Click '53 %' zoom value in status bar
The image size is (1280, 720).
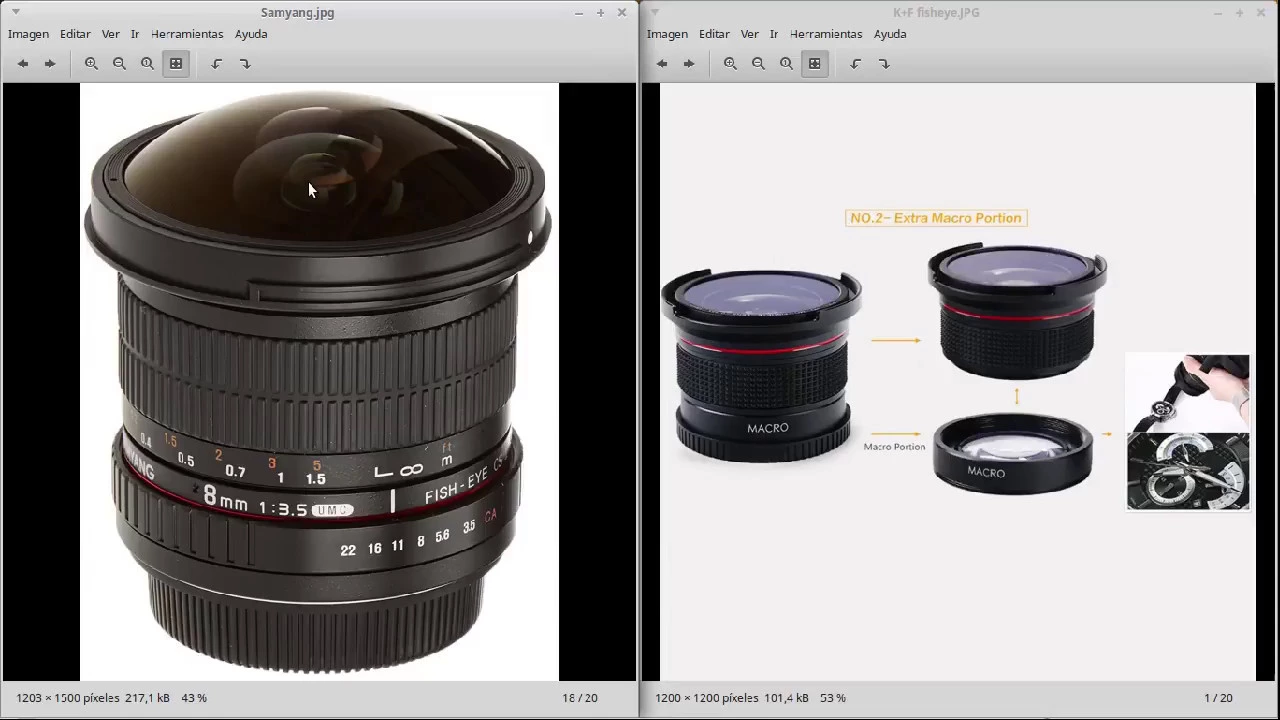pyautogui.click(x=833, y=698)
